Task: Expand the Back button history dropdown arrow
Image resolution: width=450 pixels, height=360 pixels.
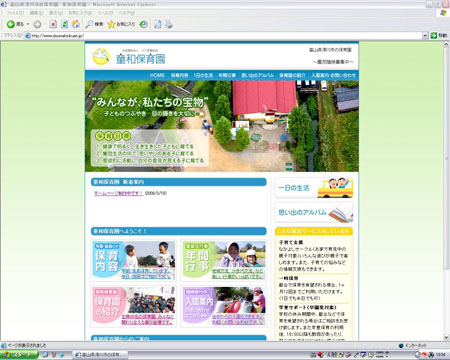Action: 28,24
